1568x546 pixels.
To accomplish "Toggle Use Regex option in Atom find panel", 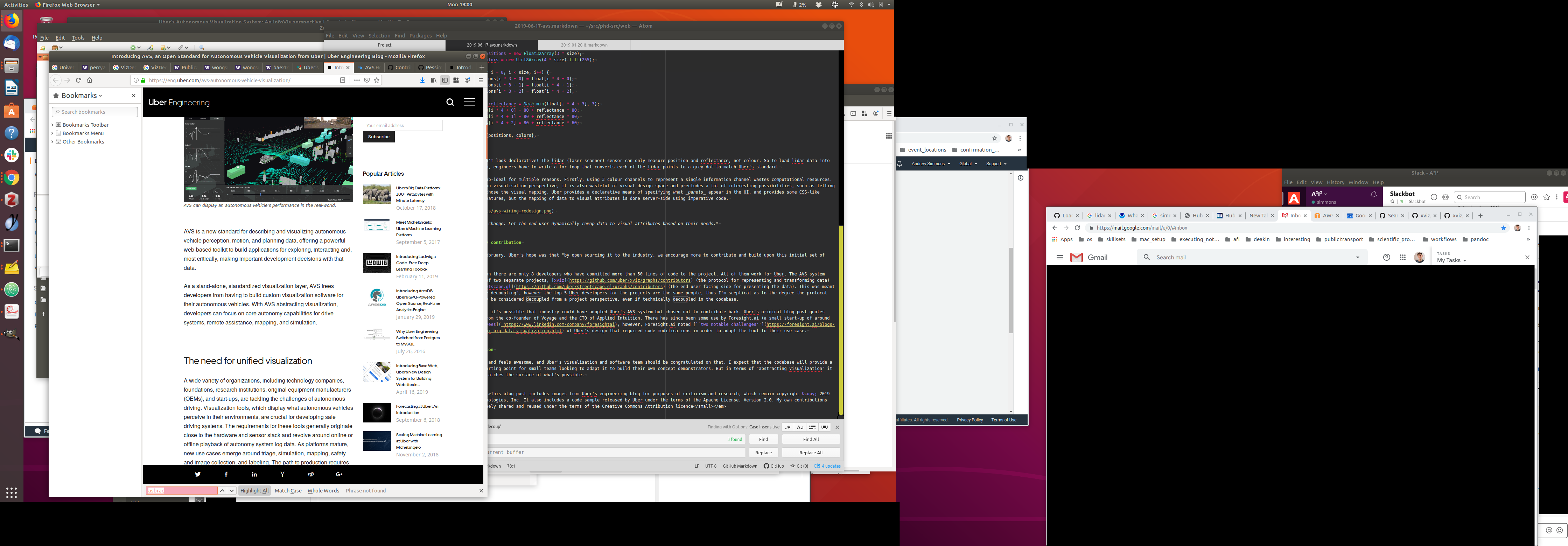I will point(788,427).
